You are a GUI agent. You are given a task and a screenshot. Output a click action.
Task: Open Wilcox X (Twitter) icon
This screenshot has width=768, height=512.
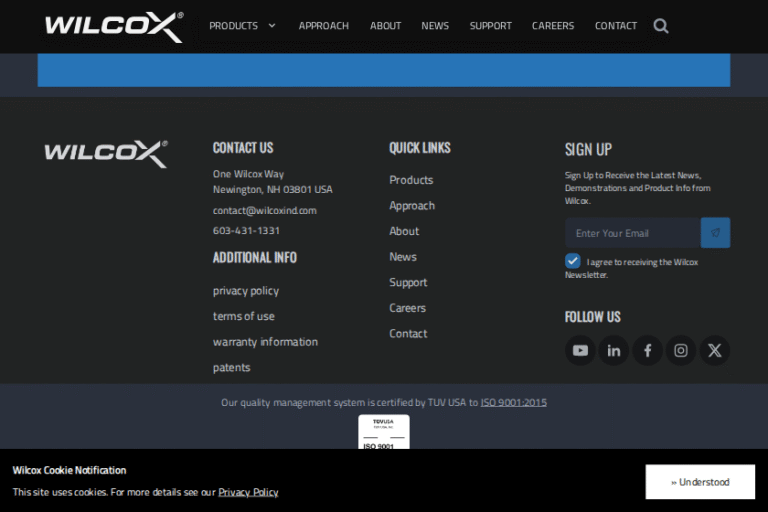(x=714, y=350)
